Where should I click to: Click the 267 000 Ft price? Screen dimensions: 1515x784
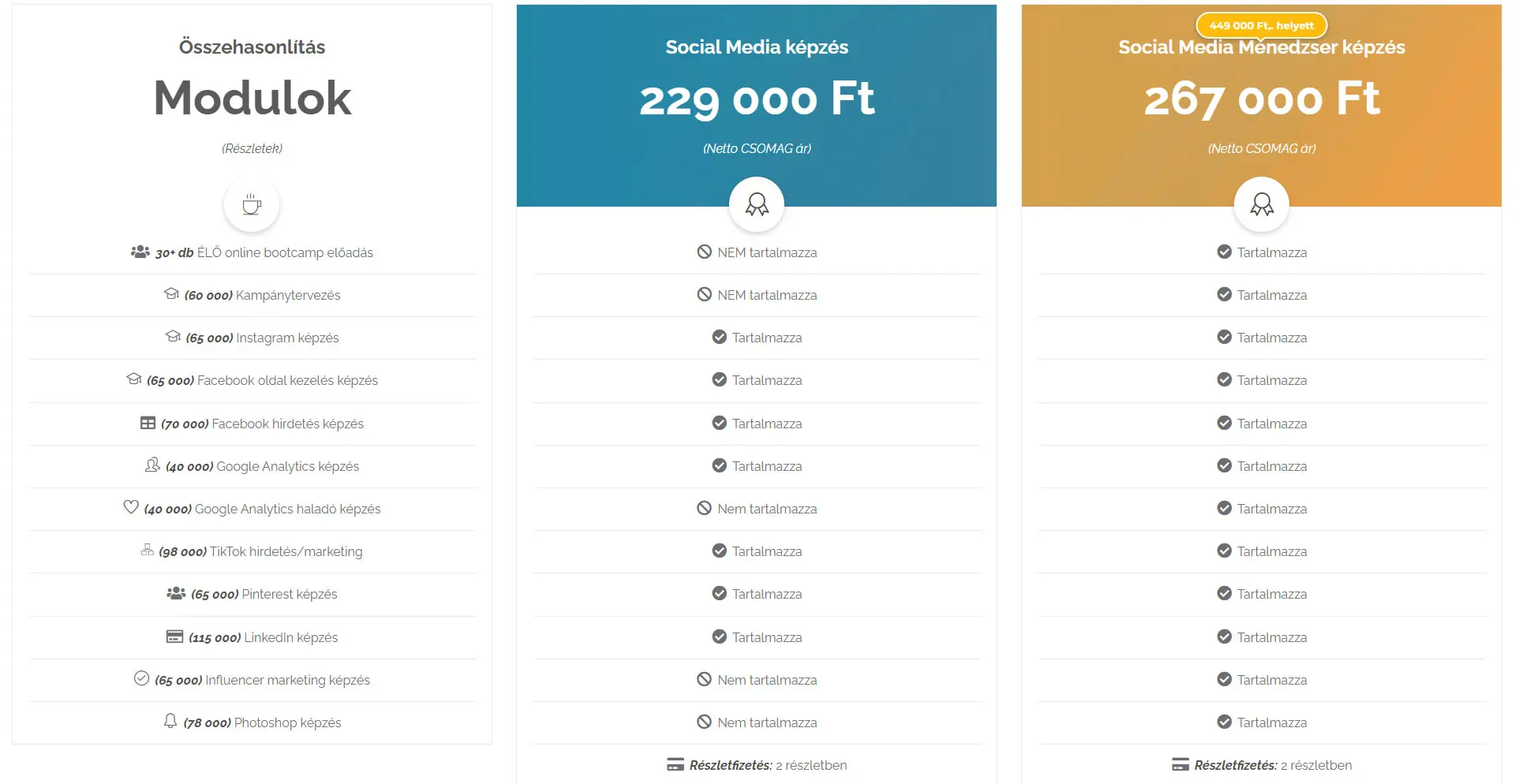coord(1262,99)
